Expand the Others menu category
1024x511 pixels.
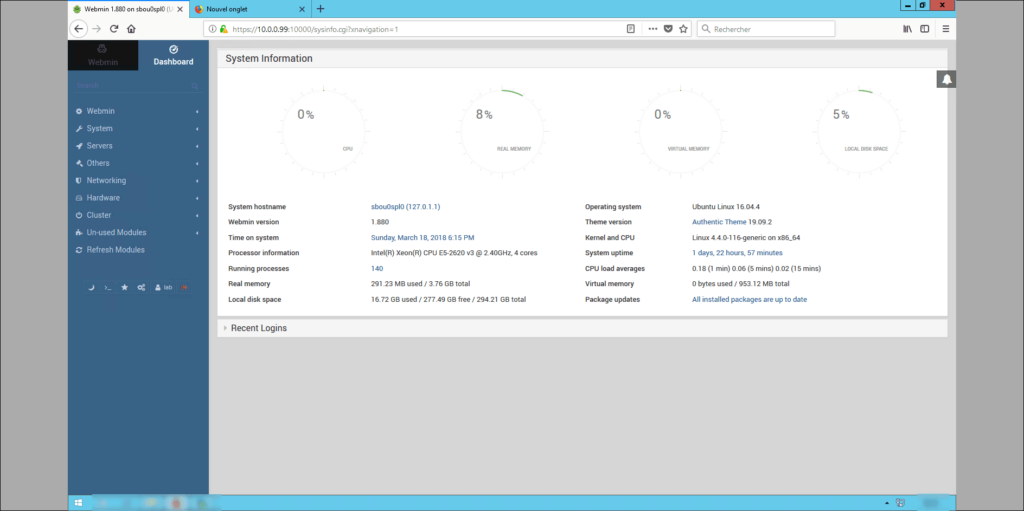click(138, 163)
